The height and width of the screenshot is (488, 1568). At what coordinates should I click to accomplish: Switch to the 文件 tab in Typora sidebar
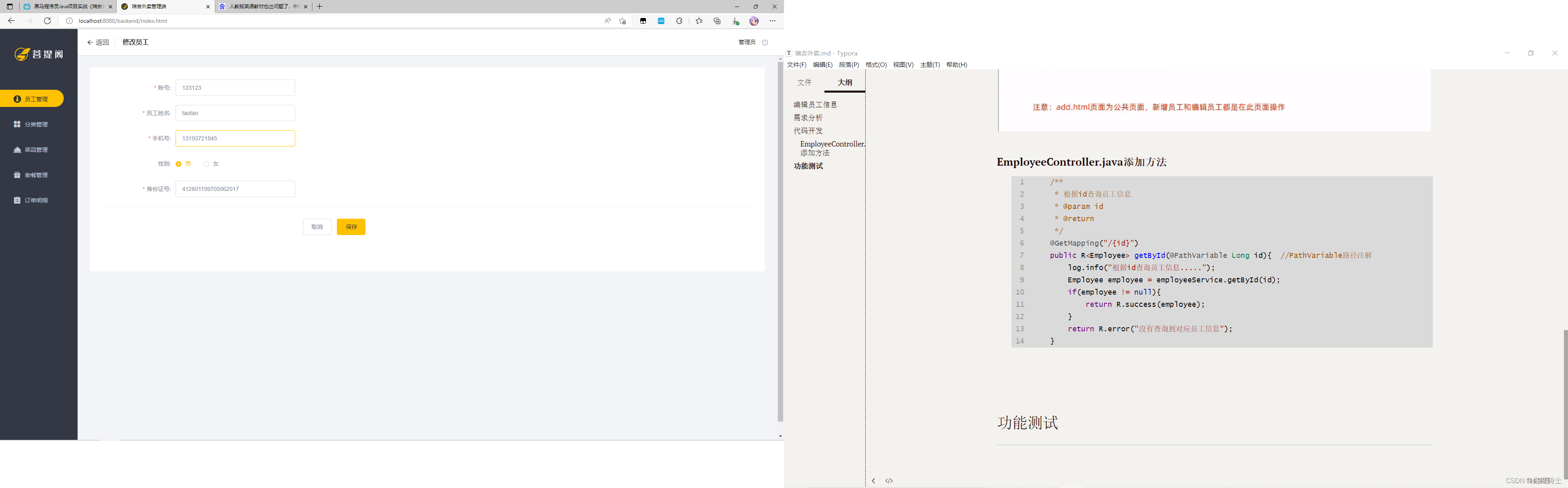(805, 82)
